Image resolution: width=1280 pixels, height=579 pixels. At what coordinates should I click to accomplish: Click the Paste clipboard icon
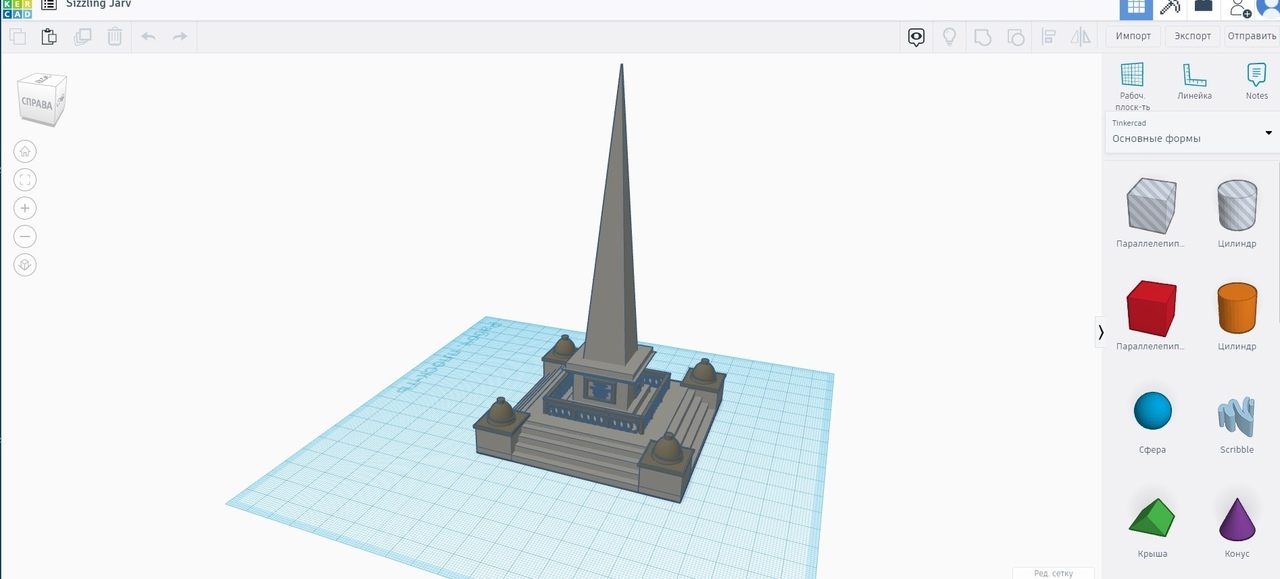[x=49, y=37]
